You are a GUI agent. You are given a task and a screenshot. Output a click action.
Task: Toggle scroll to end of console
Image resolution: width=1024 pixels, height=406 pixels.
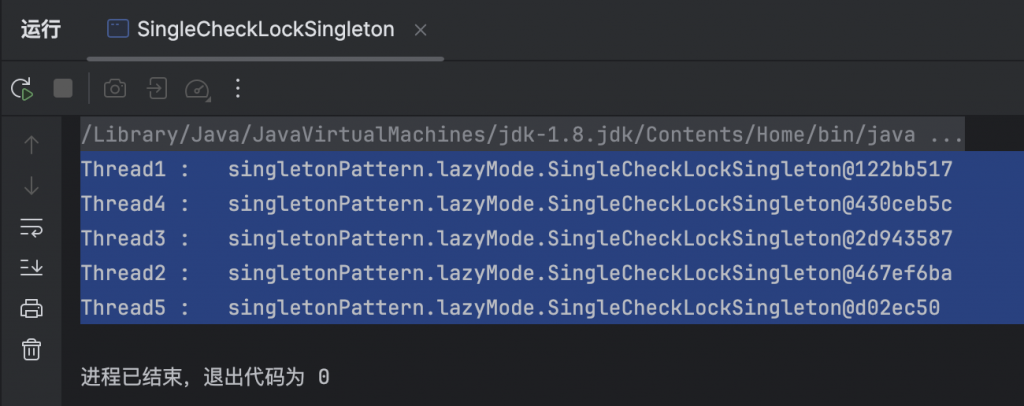31,267
